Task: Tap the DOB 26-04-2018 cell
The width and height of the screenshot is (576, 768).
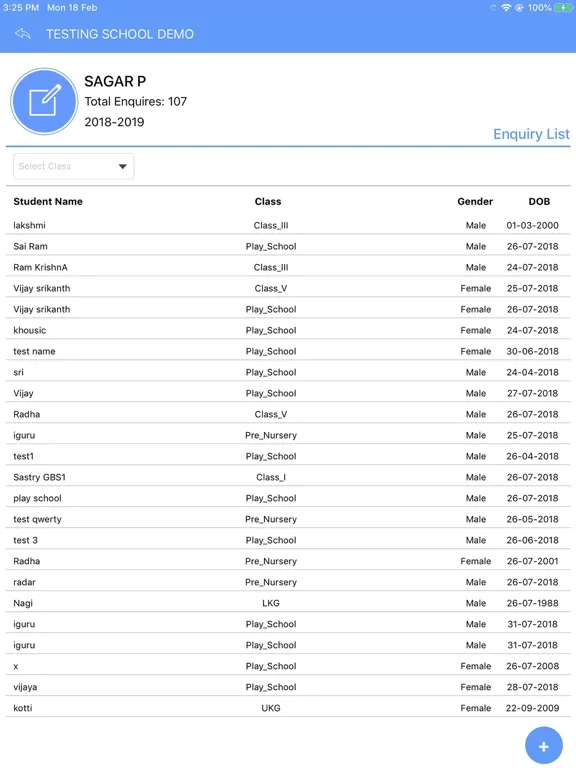Action: [532, 456]
